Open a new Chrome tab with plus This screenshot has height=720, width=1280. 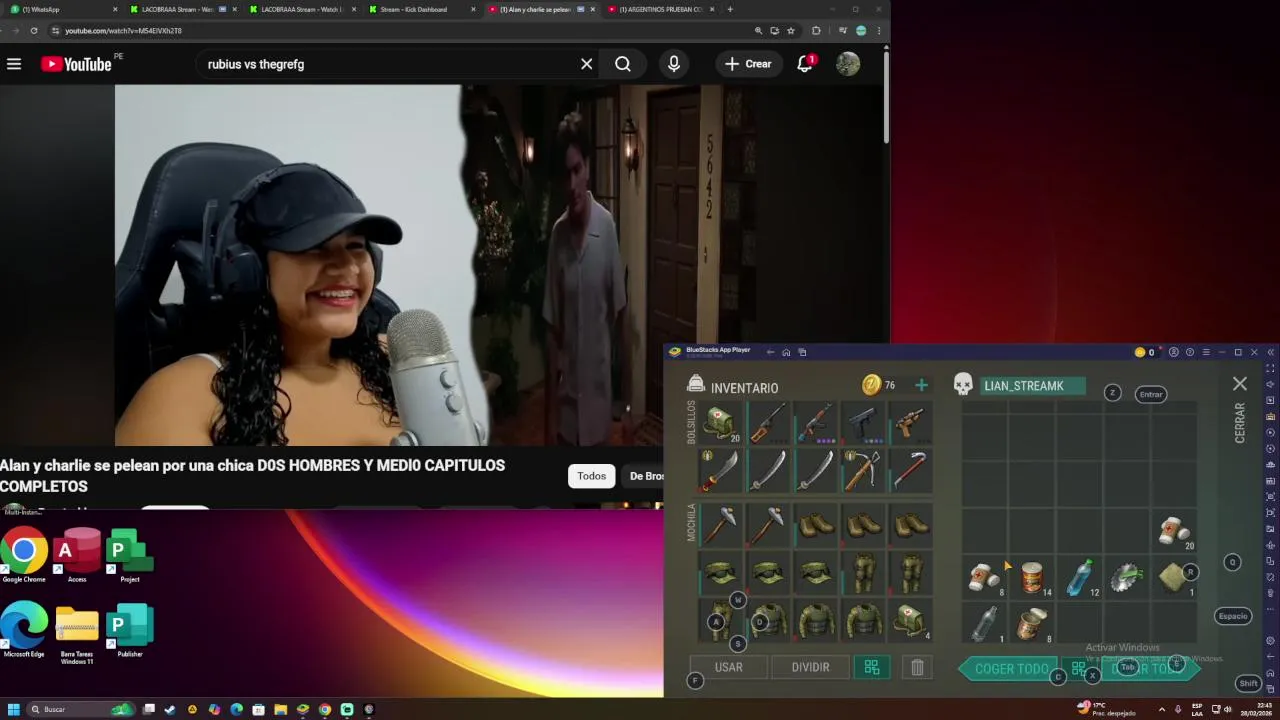pos(730,9)
